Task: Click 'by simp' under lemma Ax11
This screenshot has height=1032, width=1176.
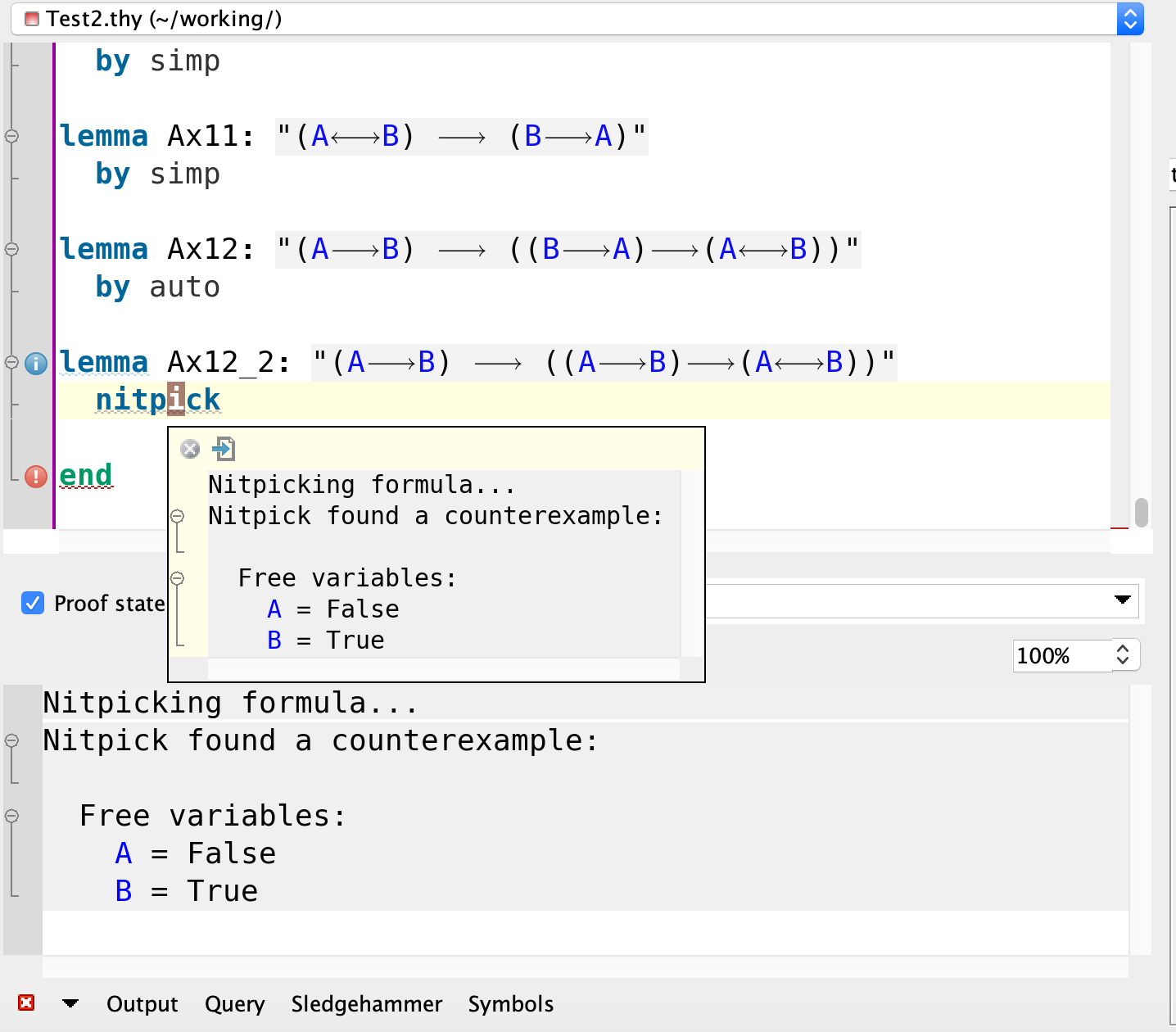Action: (x=158, y=174)
